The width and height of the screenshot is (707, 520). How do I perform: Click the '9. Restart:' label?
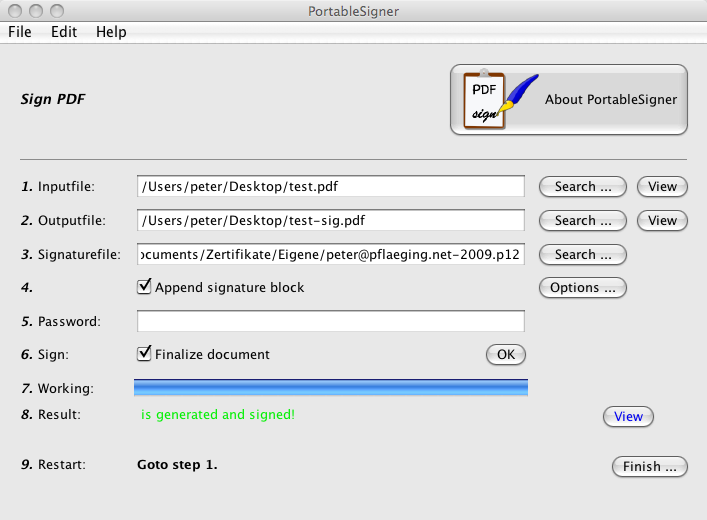(53, 465)
